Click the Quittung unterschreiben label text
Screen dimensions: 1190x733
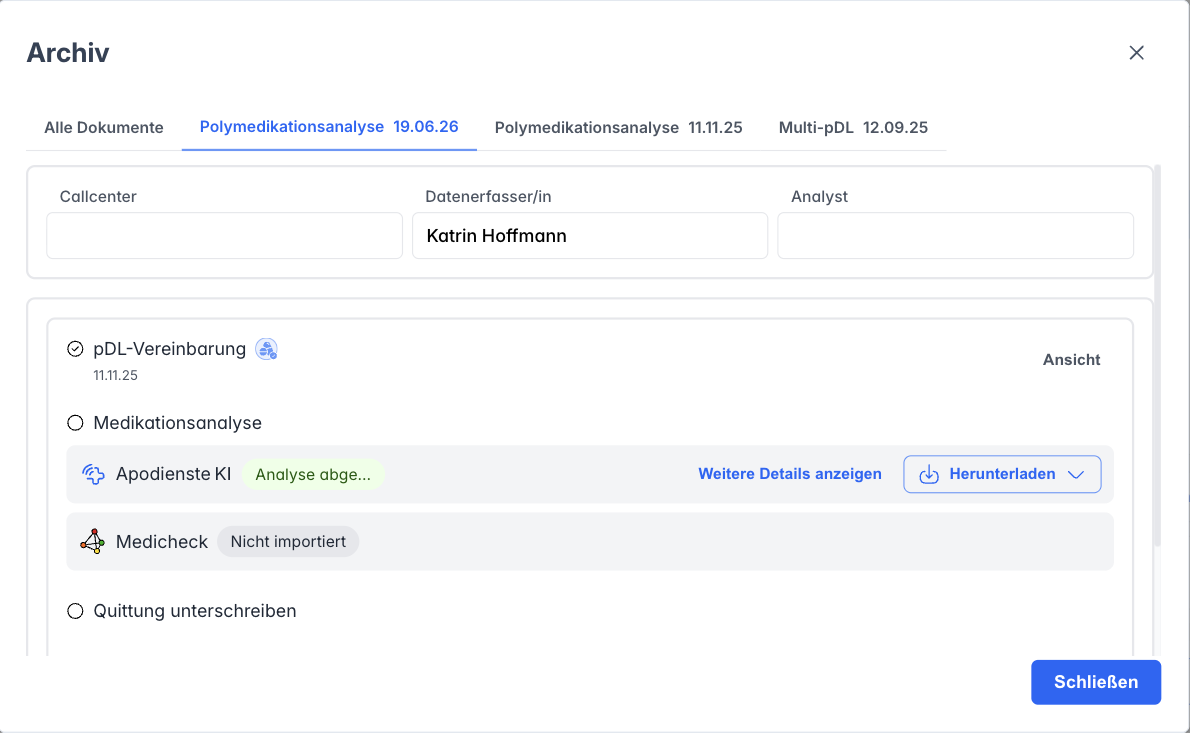(x=195, y=611)
